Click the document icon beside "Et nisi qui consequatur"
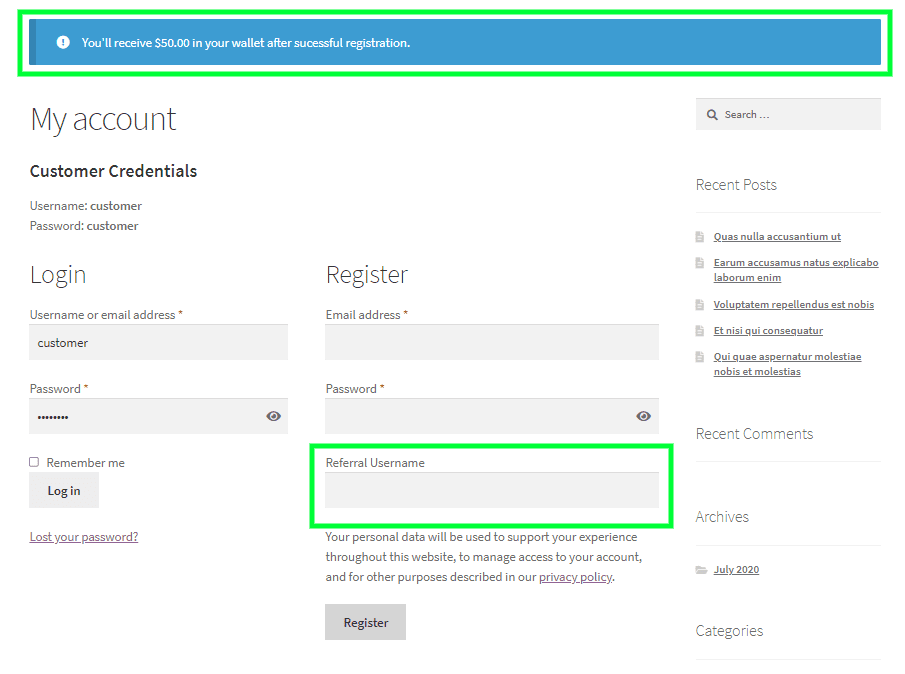 [699, 330]
